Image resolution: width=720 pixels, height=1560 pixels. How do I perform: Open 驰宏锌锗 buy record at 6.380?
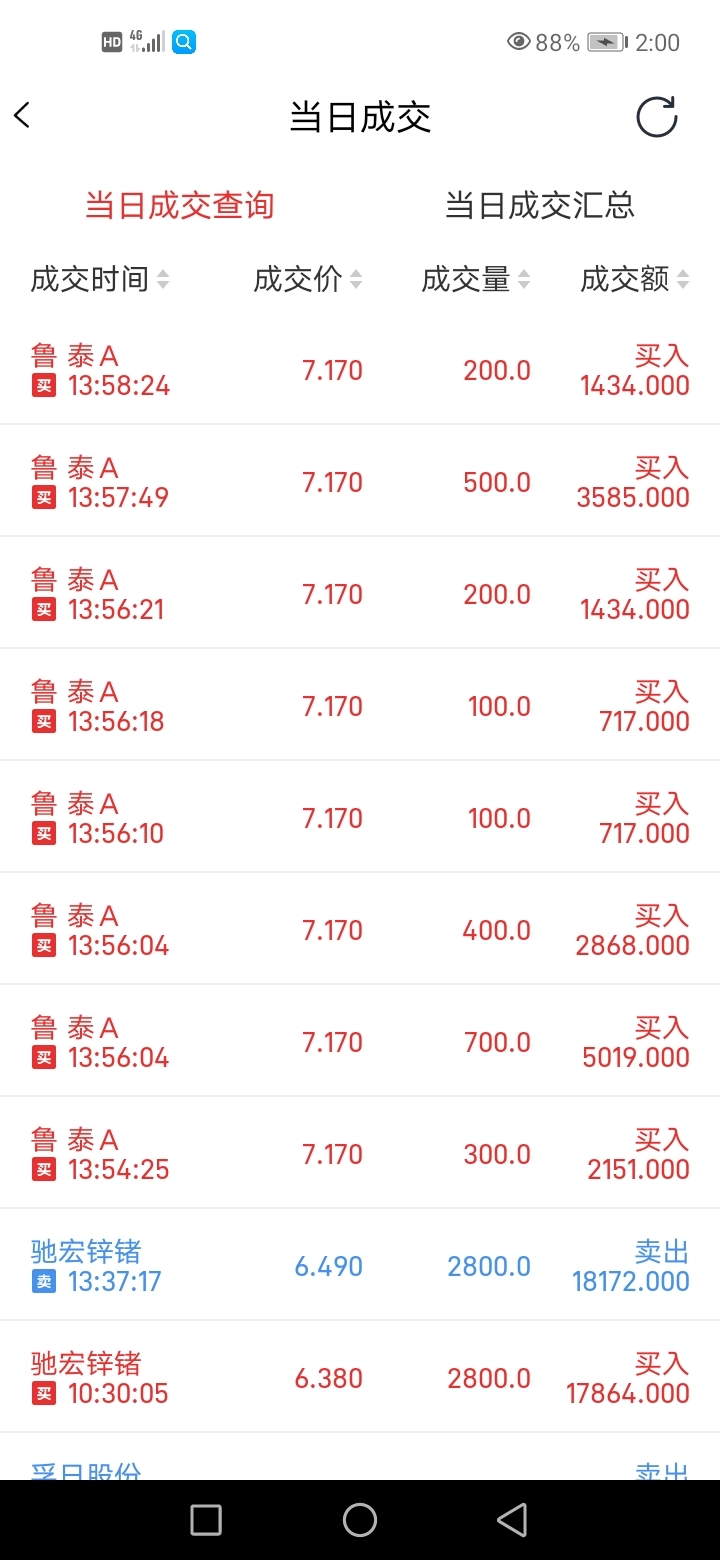click(x=360, y=1378)
